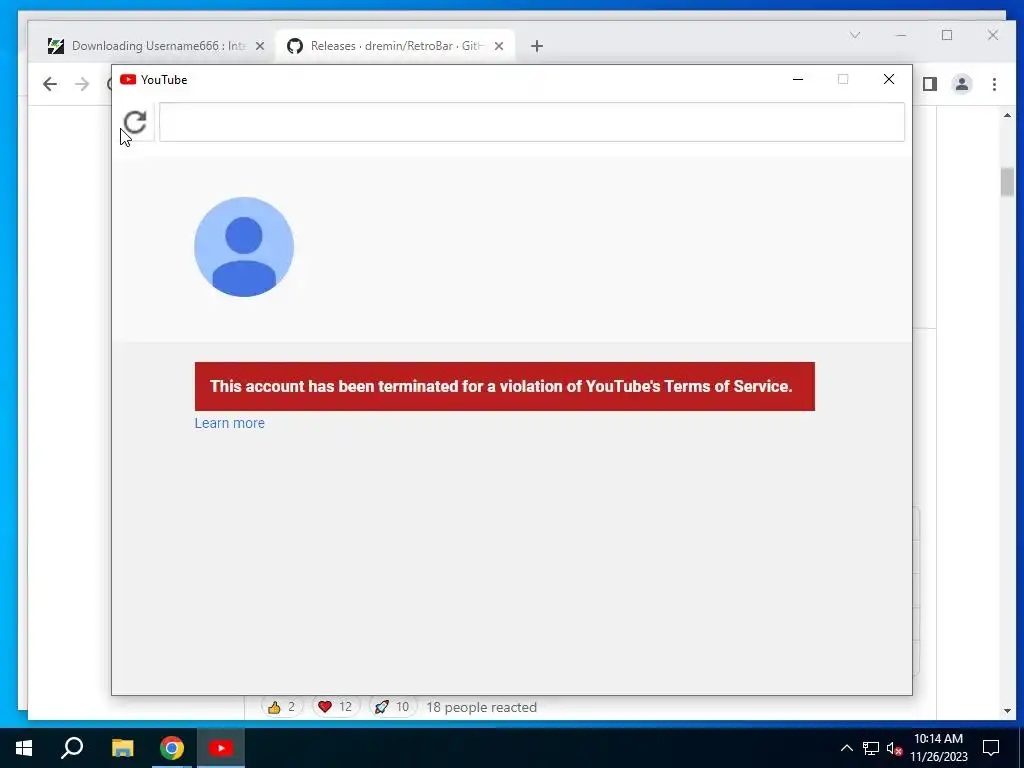Click the Chrome page scrollbar thumb
This screenshot has height=768, width=1024.
pyautogui.click(x=1007, y=182)
